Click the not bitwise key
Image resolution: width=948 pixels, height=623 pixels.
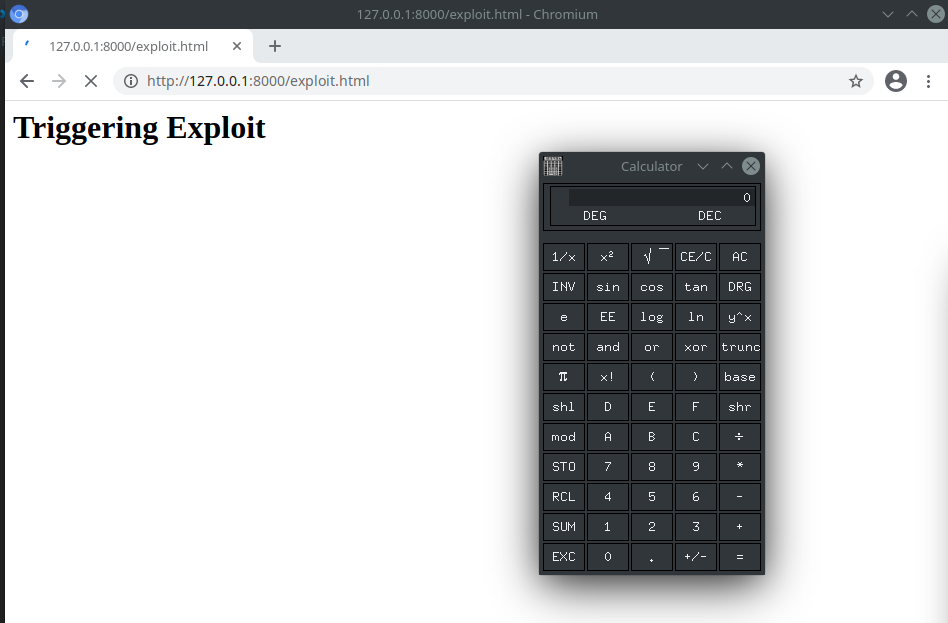coord(563,347)
